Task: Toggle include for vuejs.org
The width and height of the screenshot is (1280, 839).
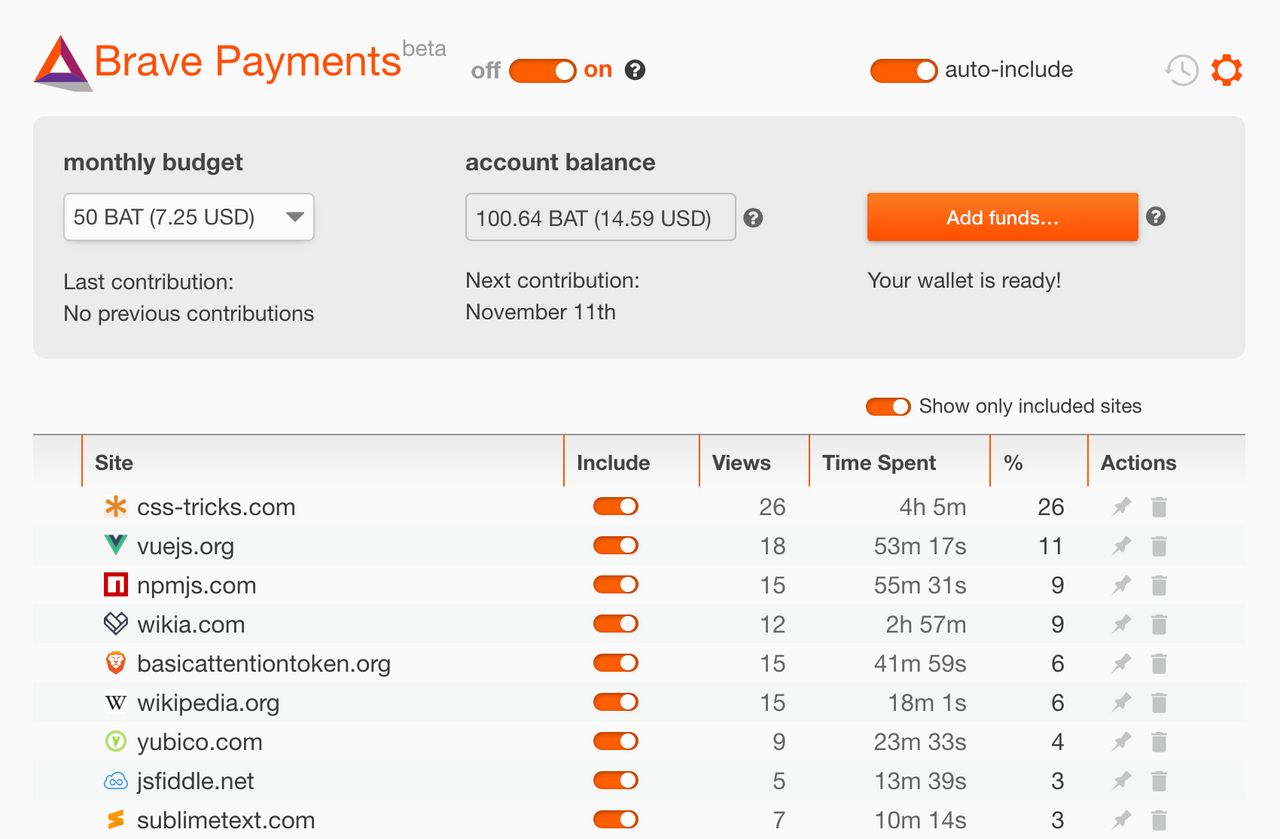Action: (616, 545)
